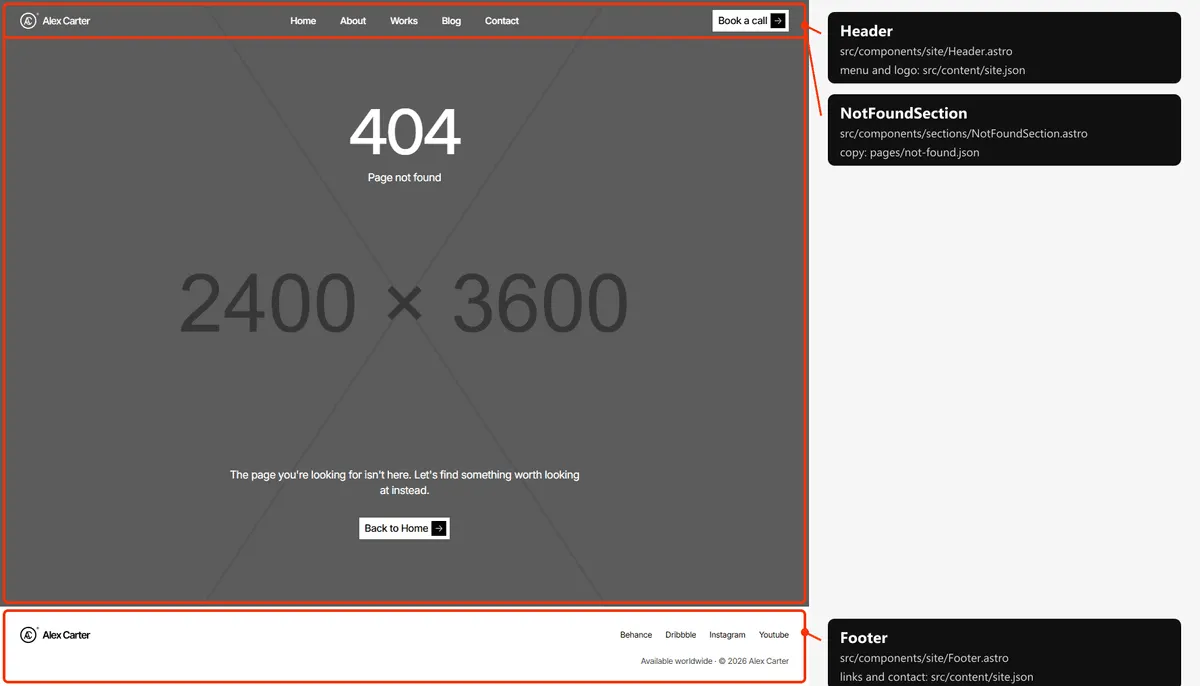Click the "Available worldwide · © 2026 Alex Carter" text
This screenshot has width=1200, height=686.
click(x=715, y=661)
